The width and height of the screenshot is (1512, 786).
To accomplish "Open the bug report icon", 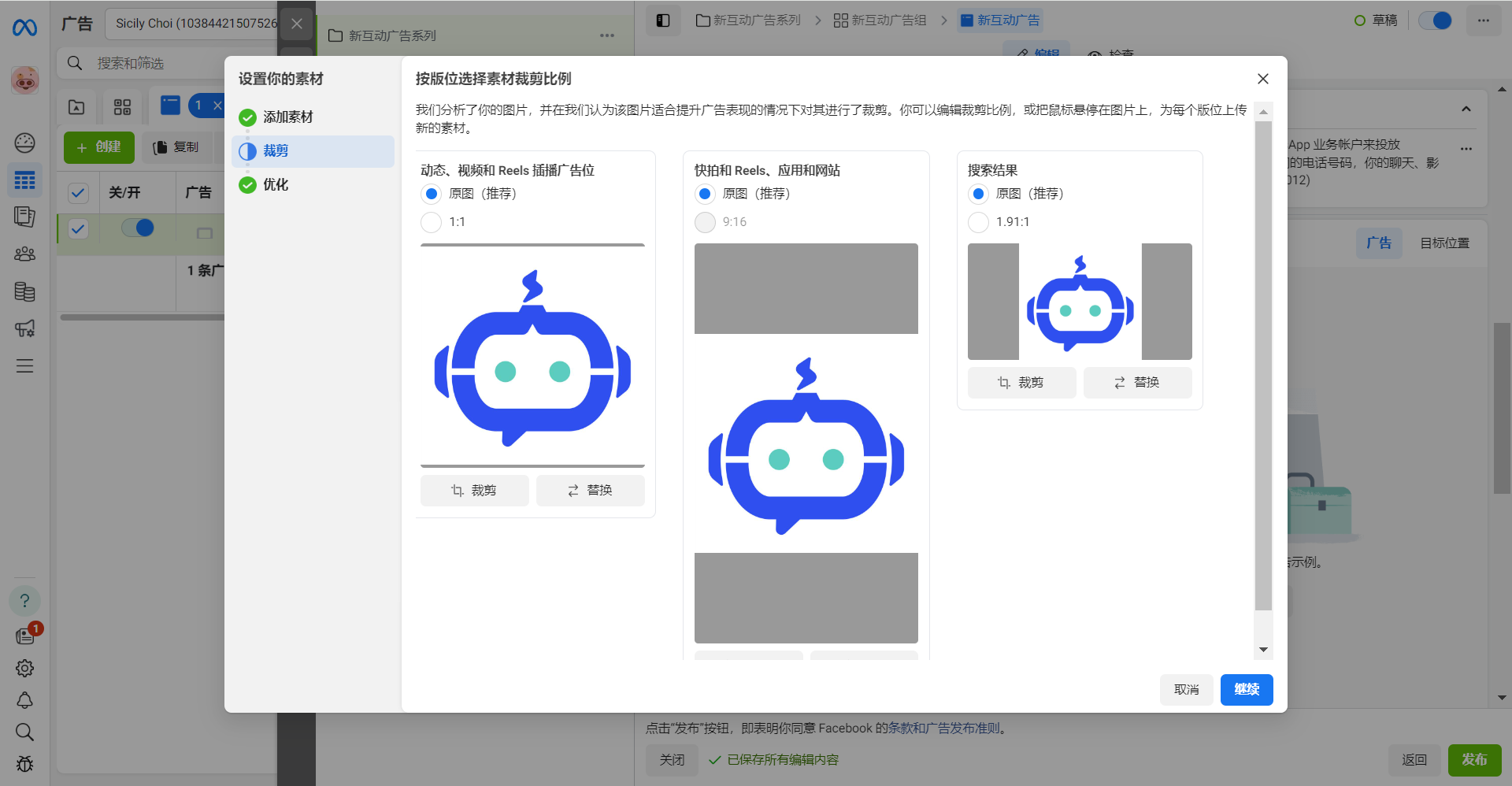I will click(24, 764).
